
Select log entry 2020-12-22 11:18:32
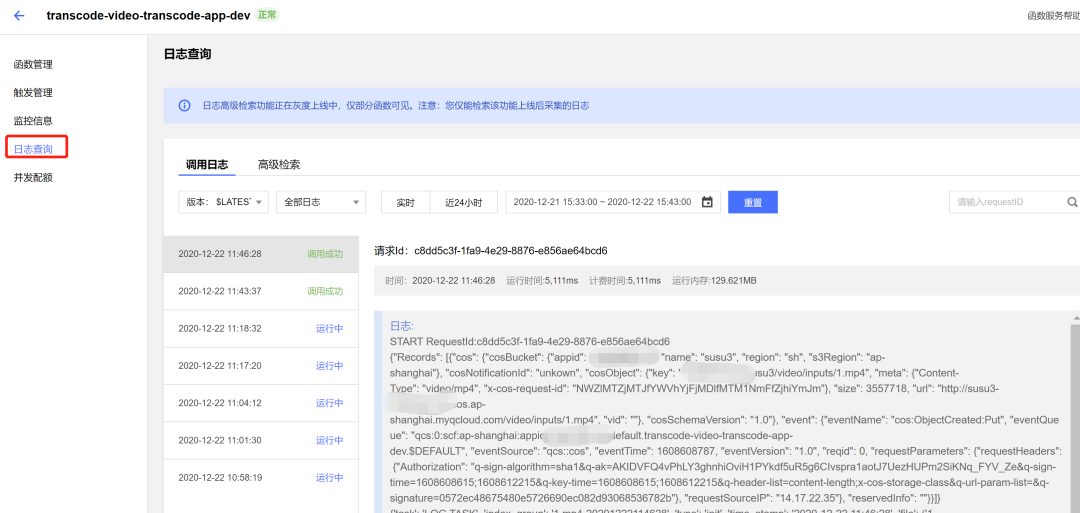click(260, 328)
